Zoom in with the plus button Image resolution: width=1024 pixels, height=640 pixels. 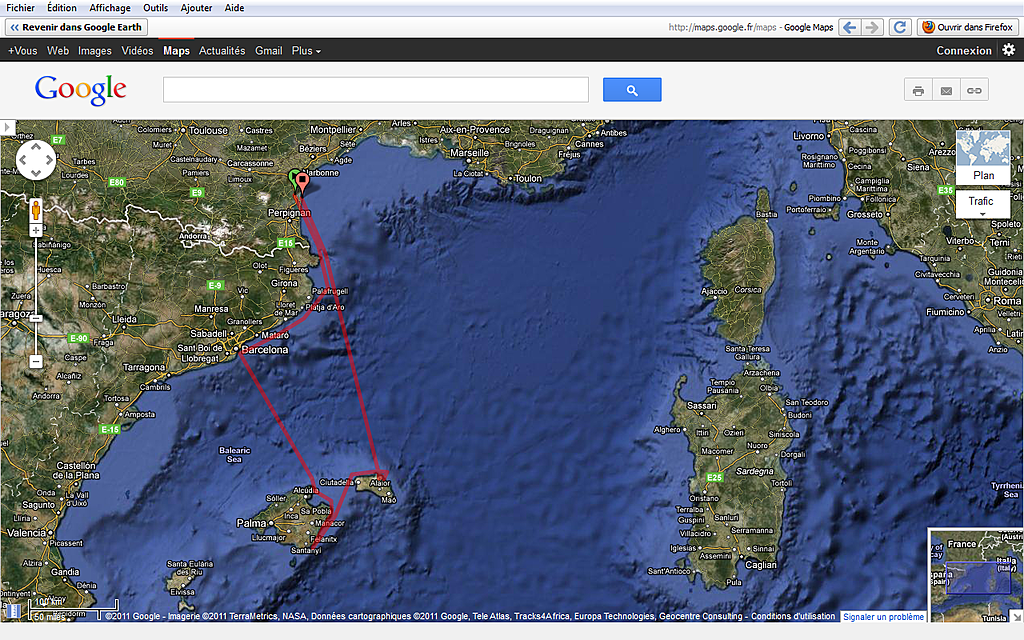(36, 231)
